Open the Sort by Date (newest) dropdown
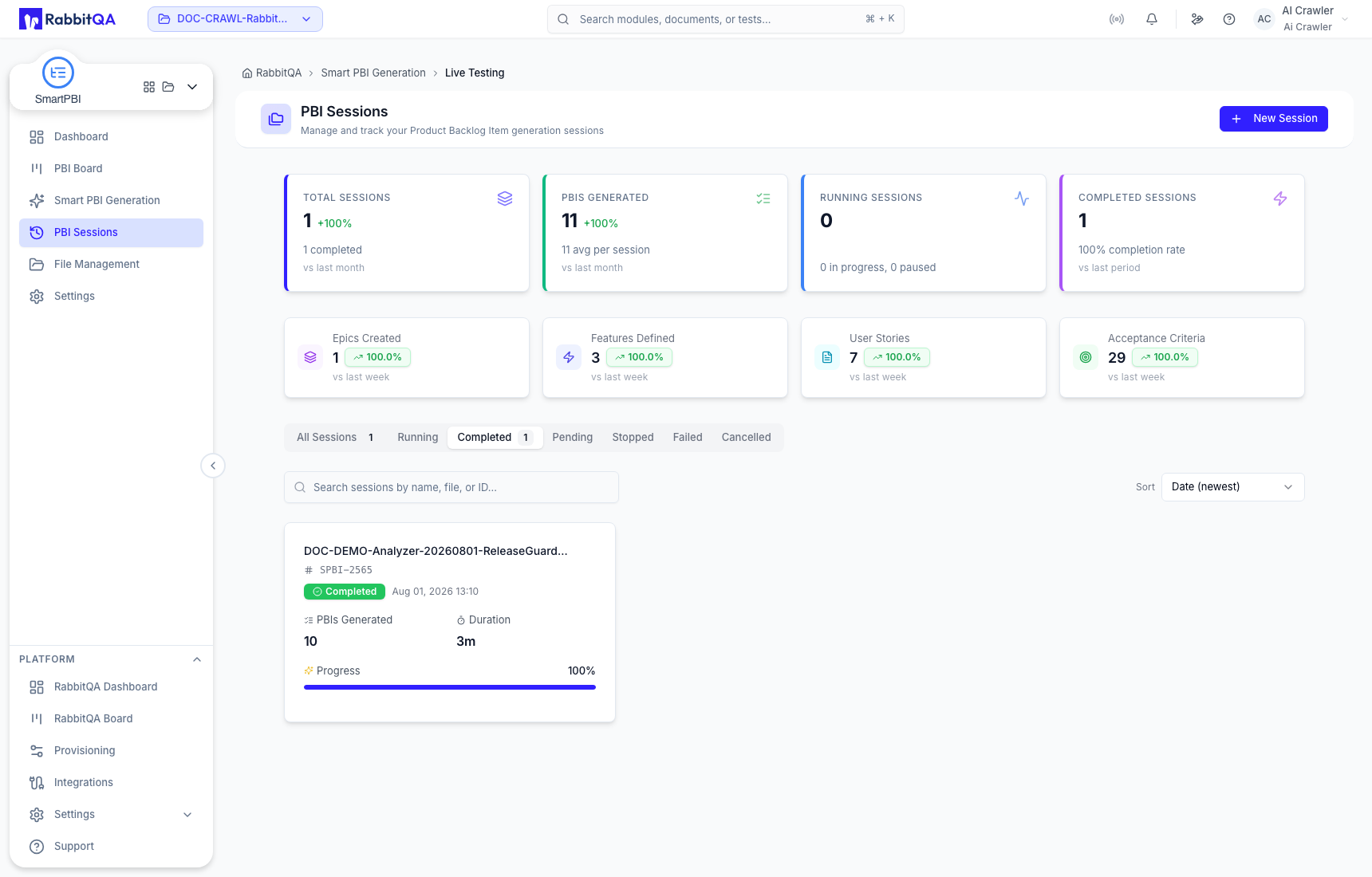The image size is (1372, 877). pyautogui.click(x=1232, y=487)
